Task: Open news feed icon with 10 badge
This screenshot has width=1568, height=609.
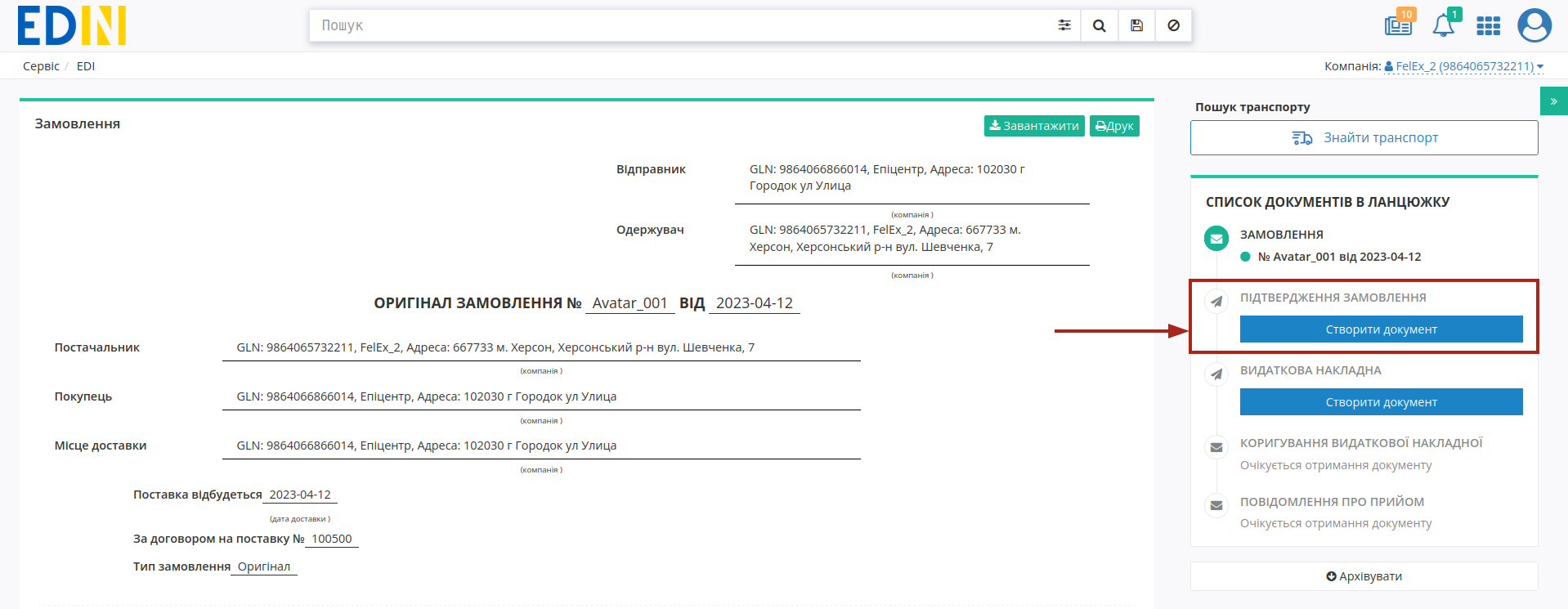Action: click(1399, 25)
